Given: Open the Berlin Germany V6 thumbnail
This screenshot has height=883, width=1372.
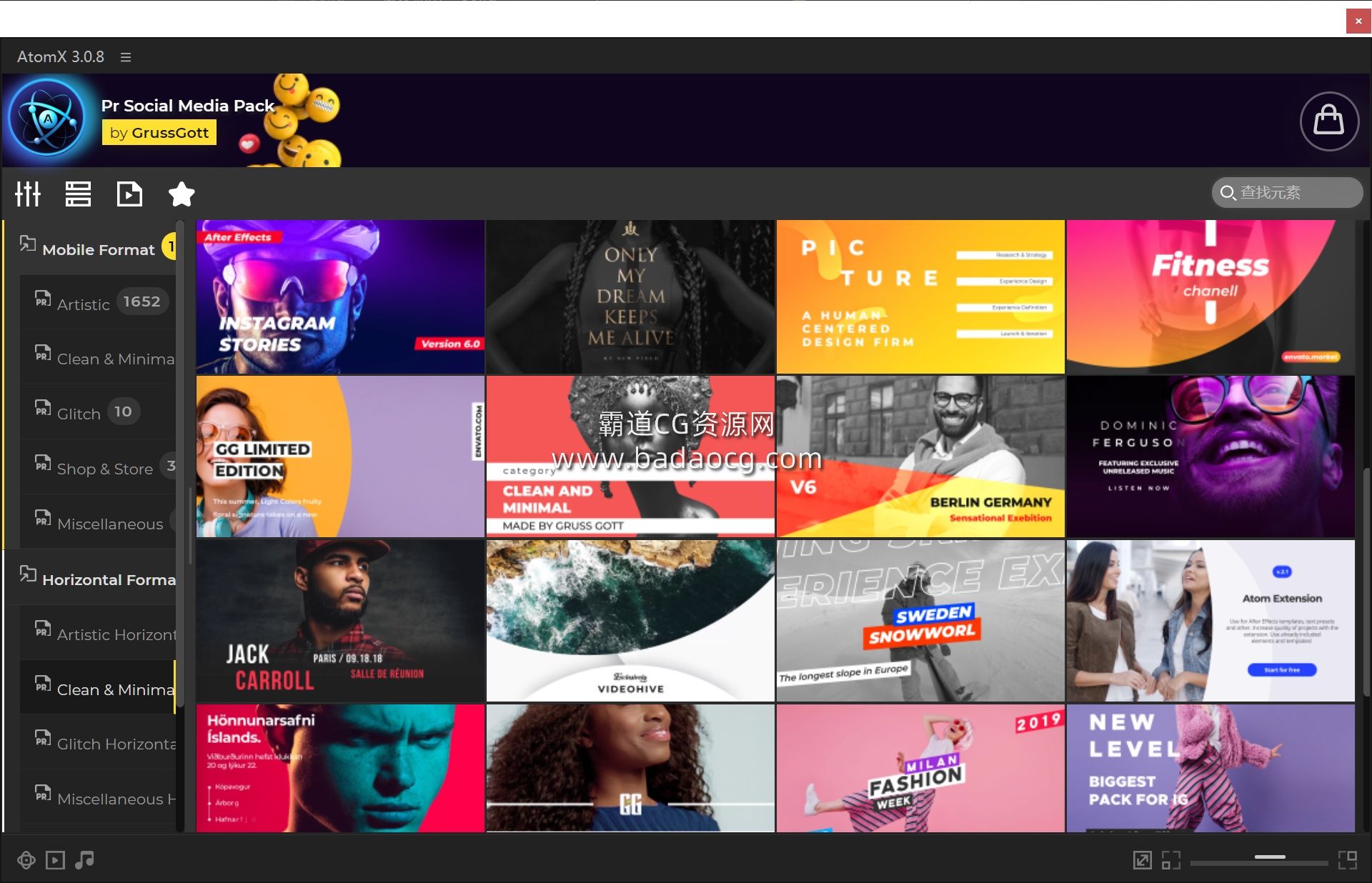Looking at the screenshot, I should [920, 457].
